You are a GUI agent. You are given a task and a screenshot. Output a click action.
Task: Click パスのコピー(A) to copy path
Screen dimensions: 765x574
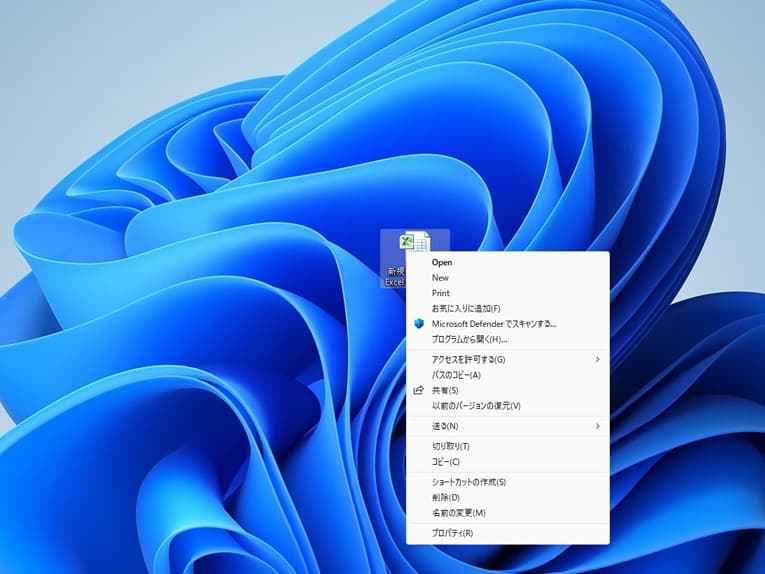456,375
